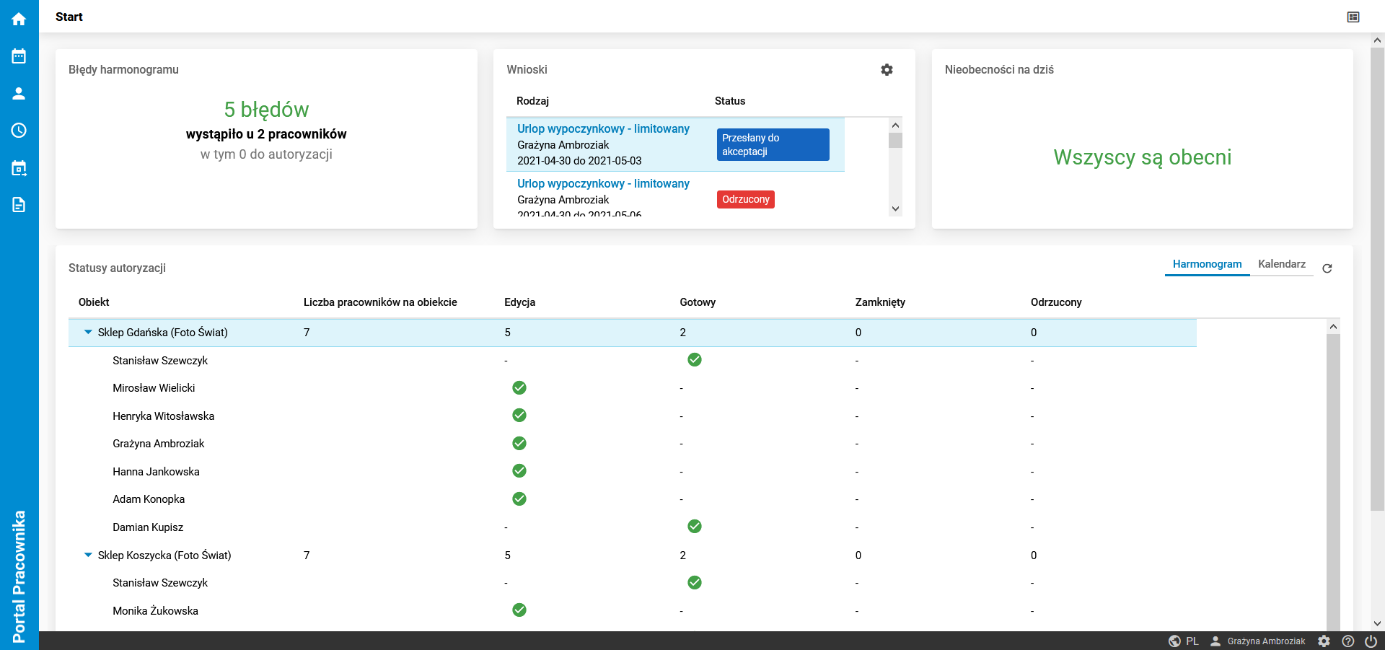Open the clock icon in the left sidebar
The image size is (1385, 650).
coord(18,130)
